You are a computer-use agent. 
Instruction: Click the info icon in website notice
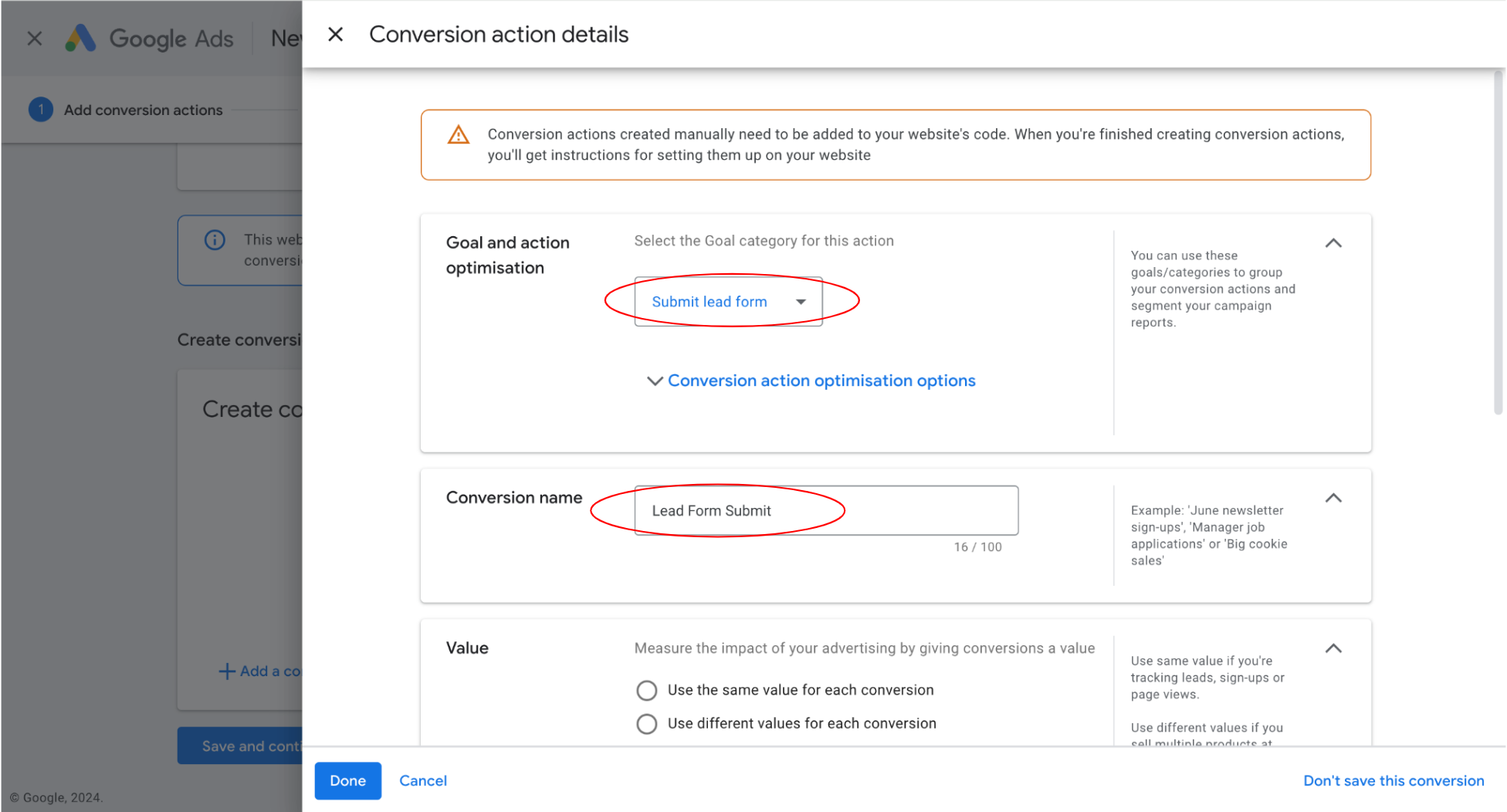point(215,240)
